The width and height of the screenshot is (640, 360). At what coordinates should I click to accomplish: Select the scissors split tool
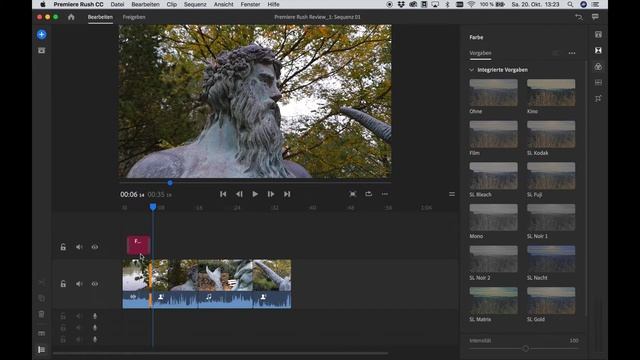tap(42, 282)
